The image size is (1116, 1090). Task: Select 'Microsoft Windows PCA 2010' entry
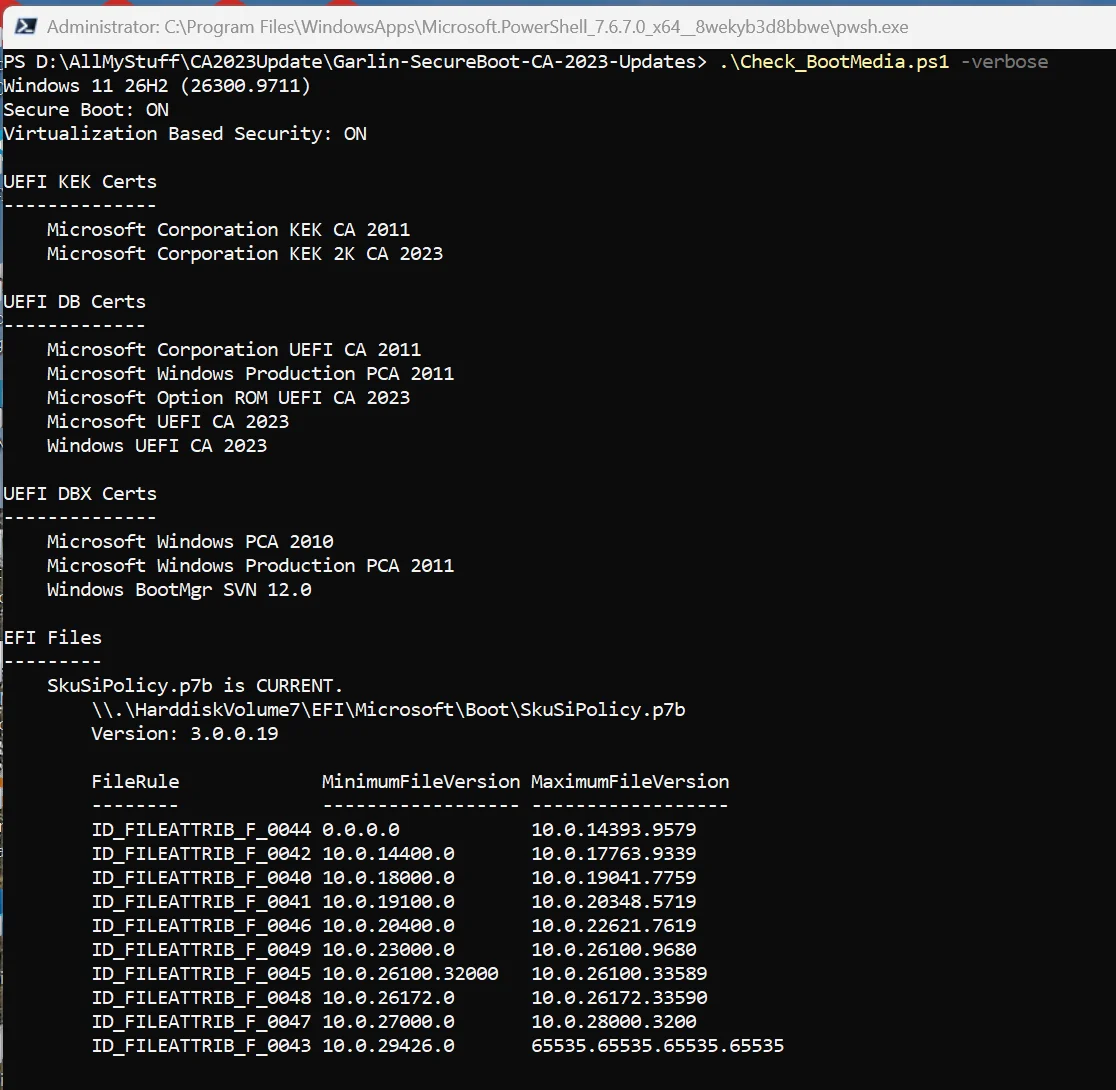(x=190, y=542)
